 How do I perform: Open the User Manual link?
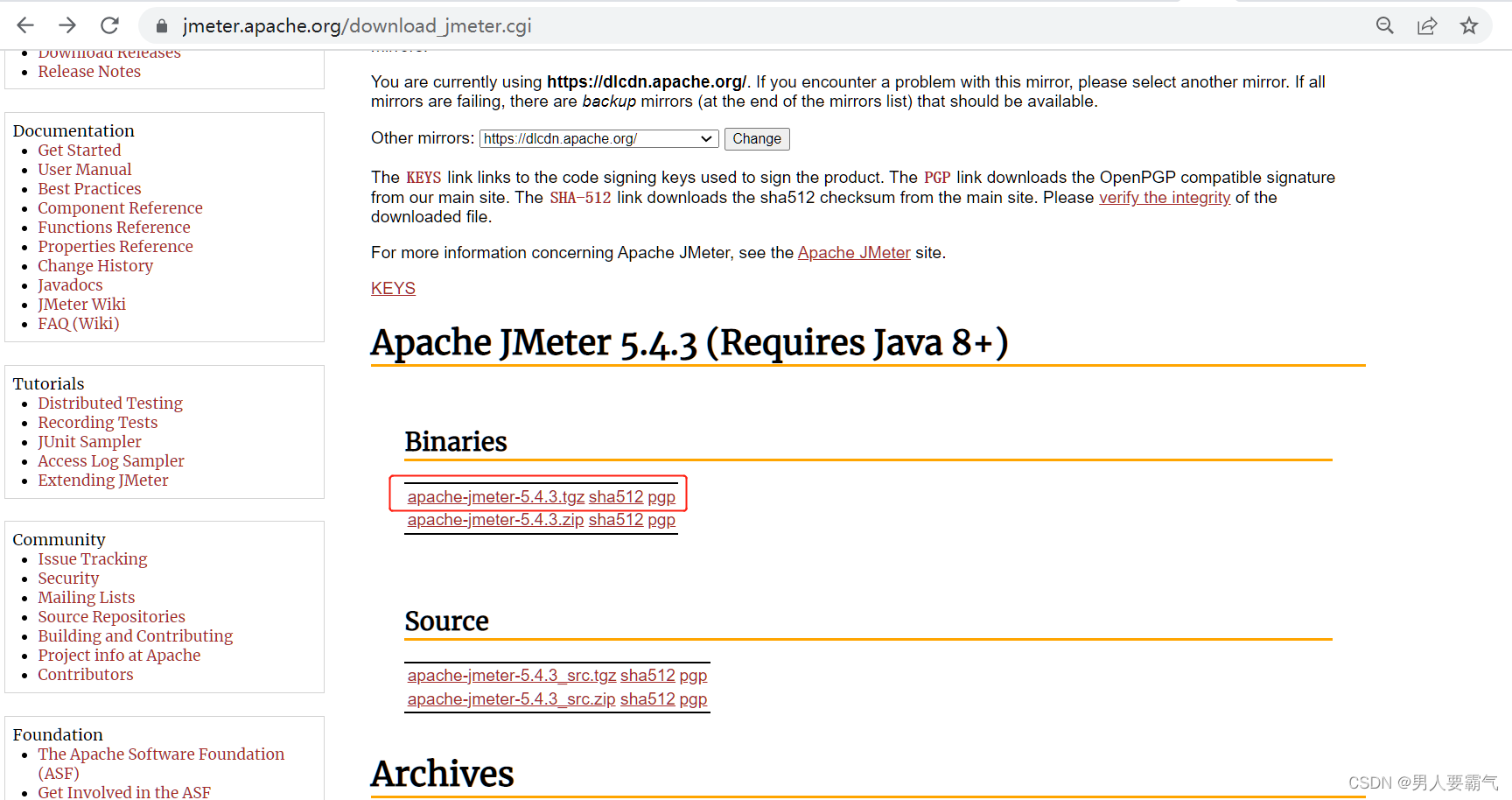pos(85,170)
